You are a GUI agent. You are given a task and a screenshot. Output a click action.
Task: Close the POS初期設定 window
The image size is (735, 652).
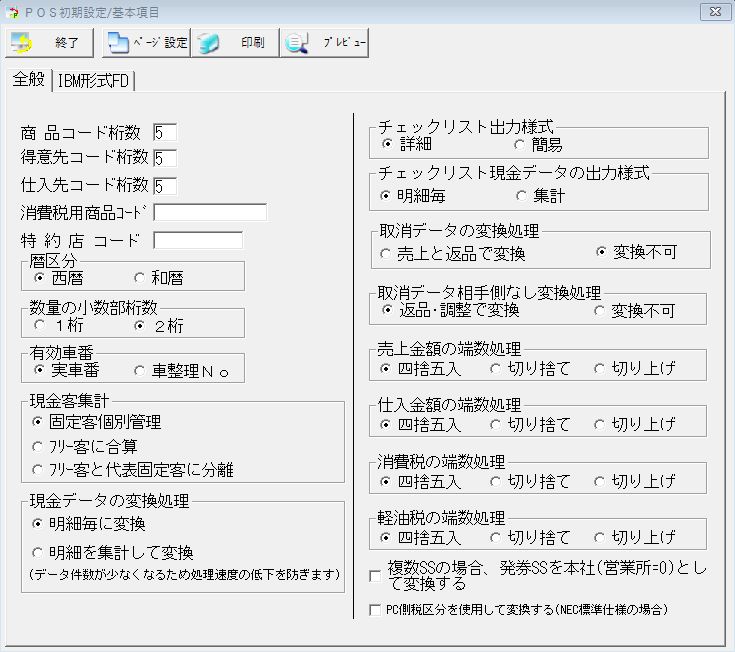pyautogui.click(x=715, y=12)
